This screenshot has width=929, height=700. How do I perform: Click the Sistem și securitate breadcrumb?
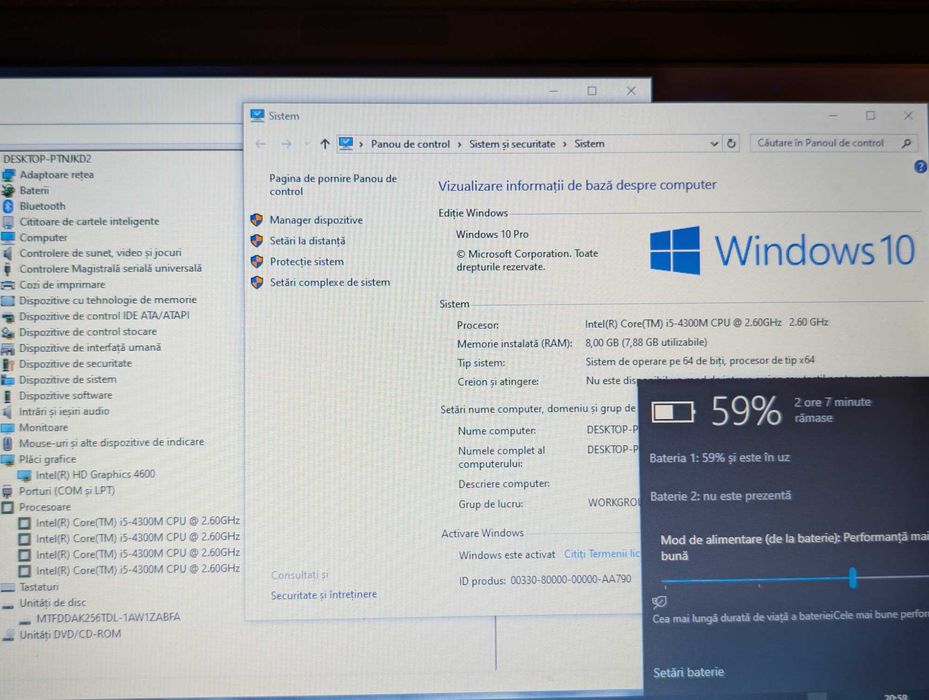(x=512, y=144)
